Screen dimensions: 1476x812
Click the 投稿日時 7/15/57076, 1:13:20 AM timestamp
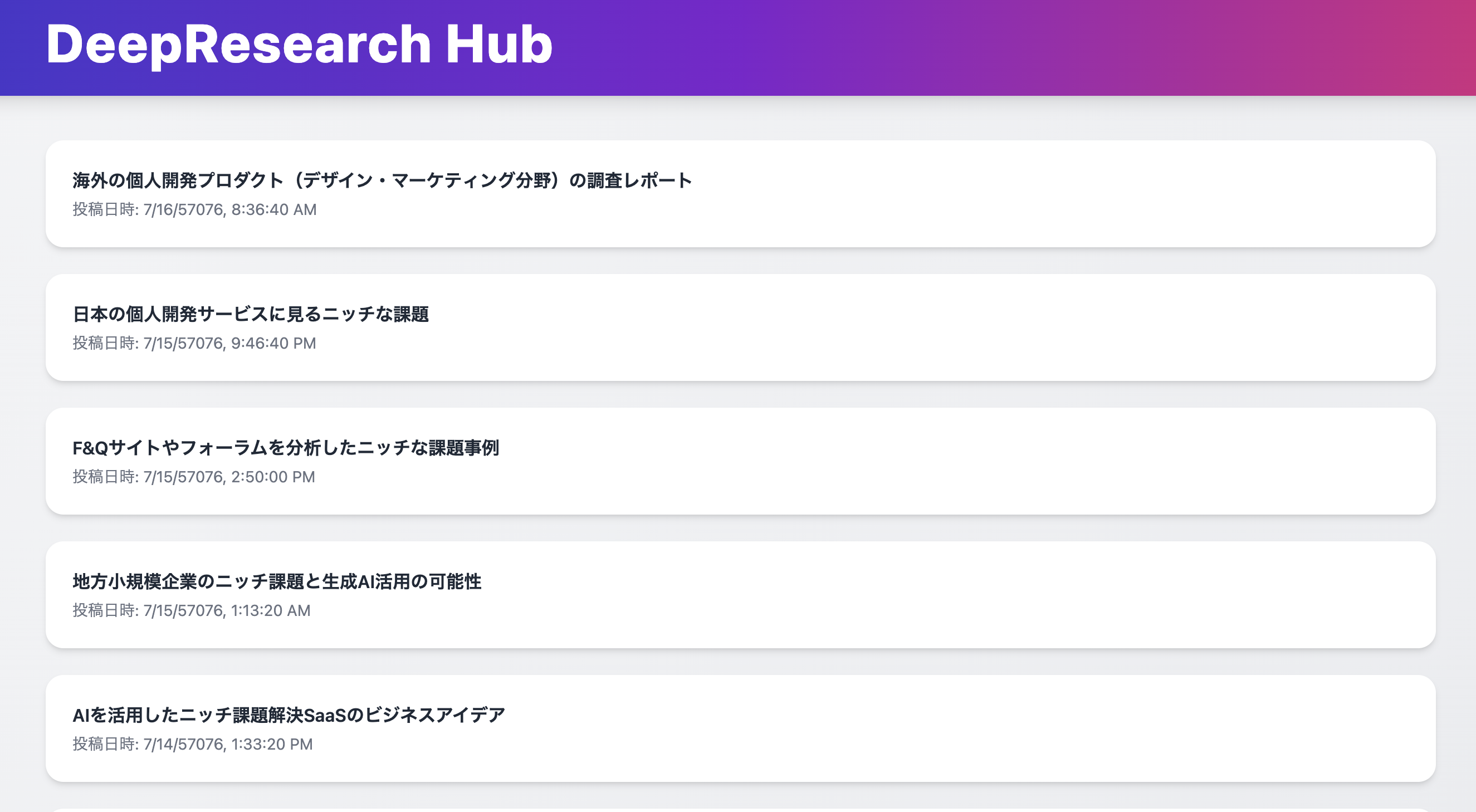pyautogui.click(x=192, y=610)
